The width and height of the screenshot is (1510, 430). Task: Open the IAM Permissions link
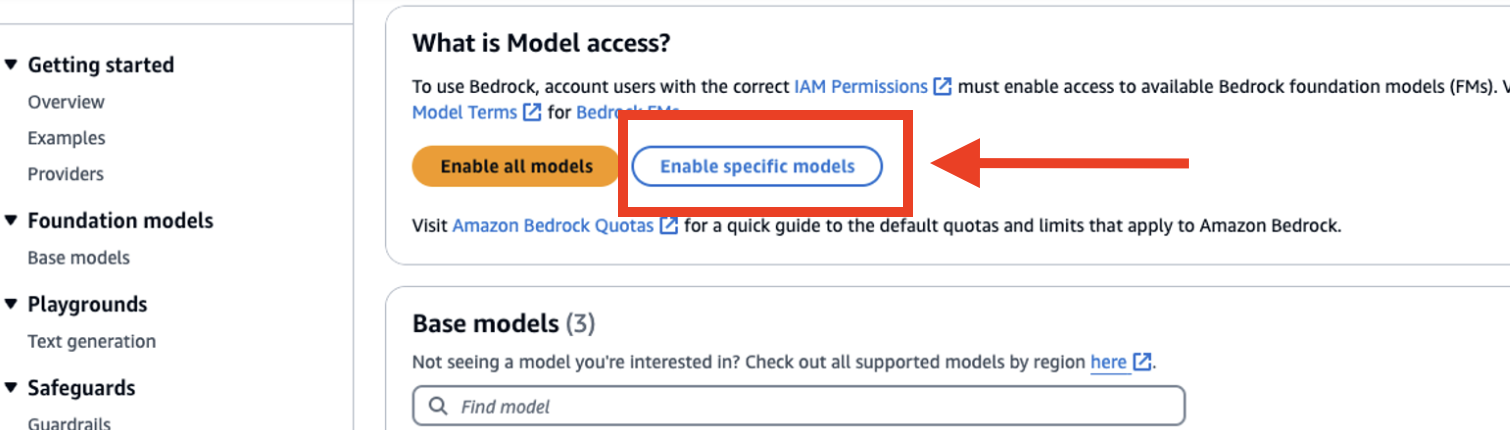[860, 87]
